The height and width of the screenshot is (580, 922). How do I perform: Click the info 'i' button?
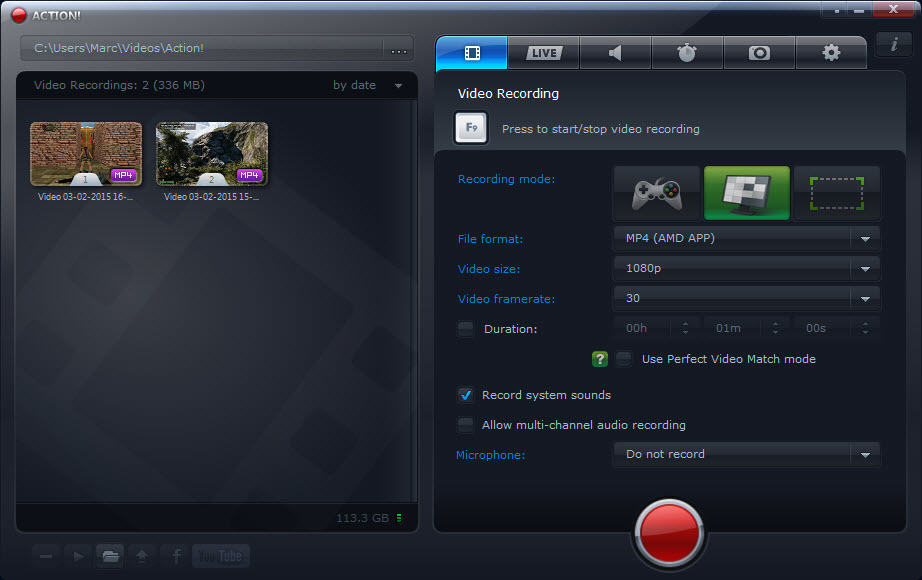[894, 44]
